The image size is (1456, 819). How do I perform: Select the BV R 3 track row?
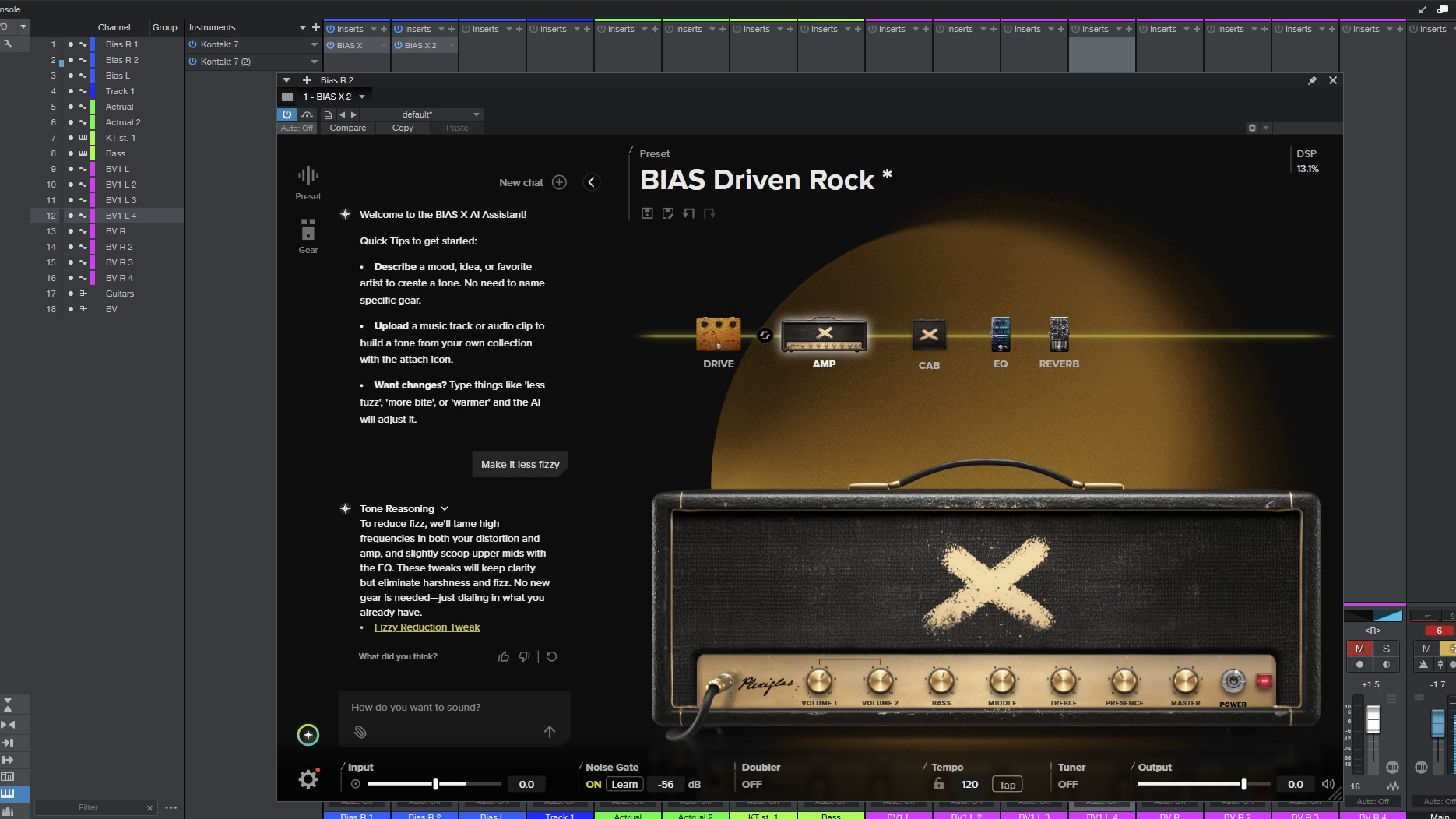coord(107,262)
